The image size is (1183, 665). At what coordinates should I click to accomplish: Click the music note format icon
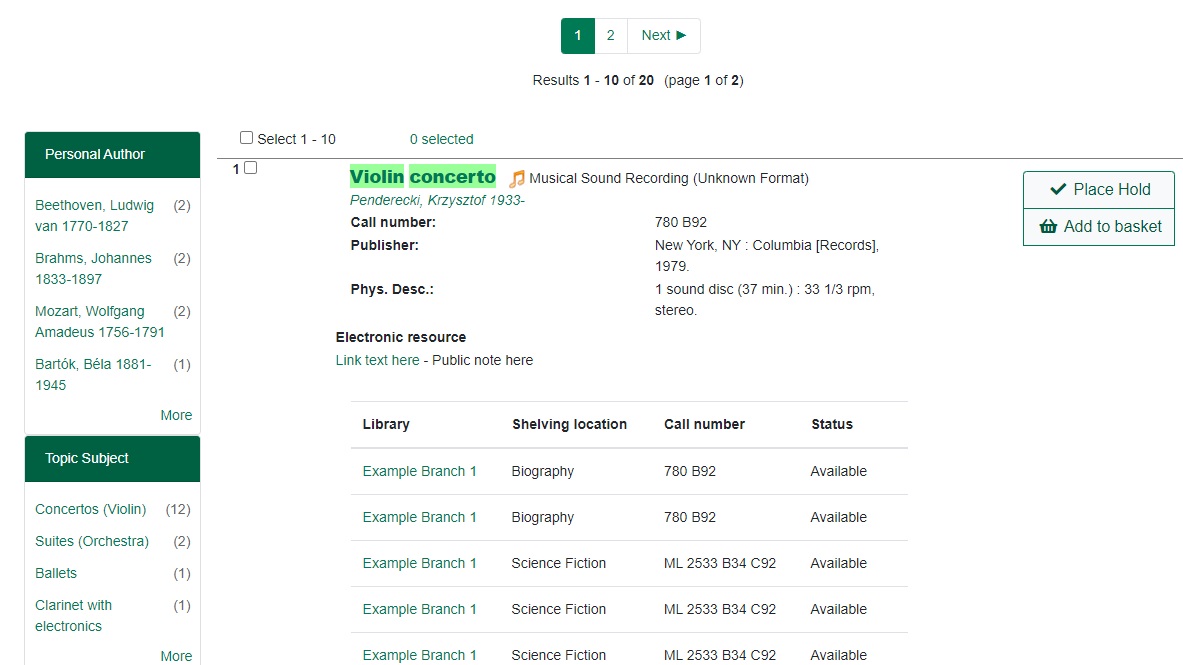coord(516,179)
